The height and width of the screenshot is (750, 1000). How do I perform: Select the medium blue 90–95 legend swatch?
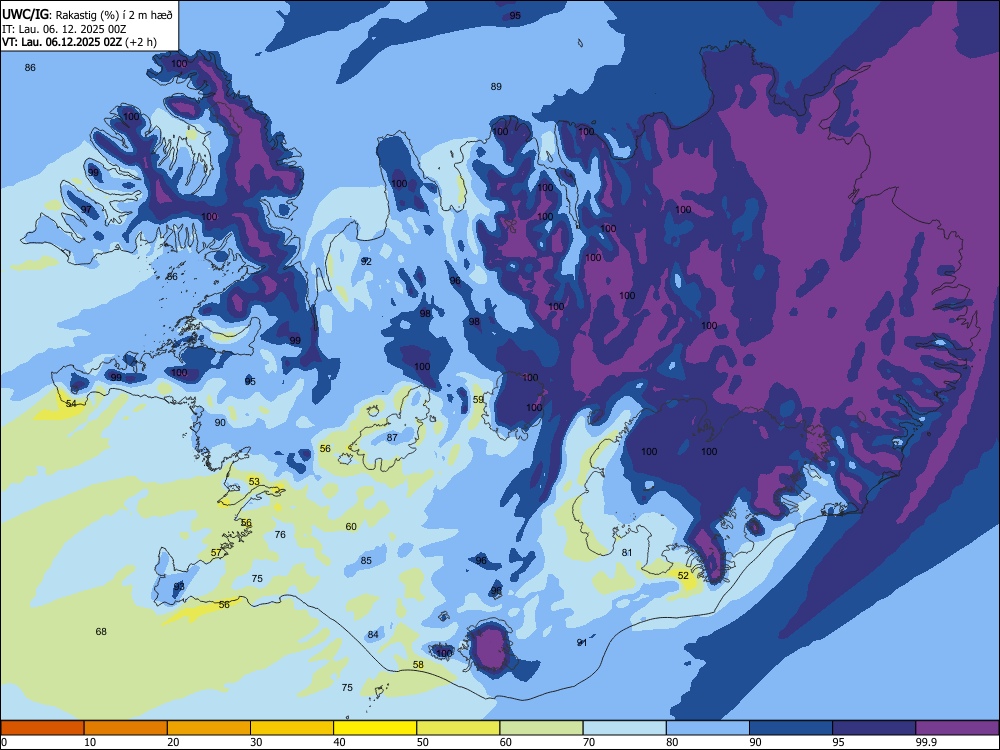pyautogui.click(x=791, y=728)
